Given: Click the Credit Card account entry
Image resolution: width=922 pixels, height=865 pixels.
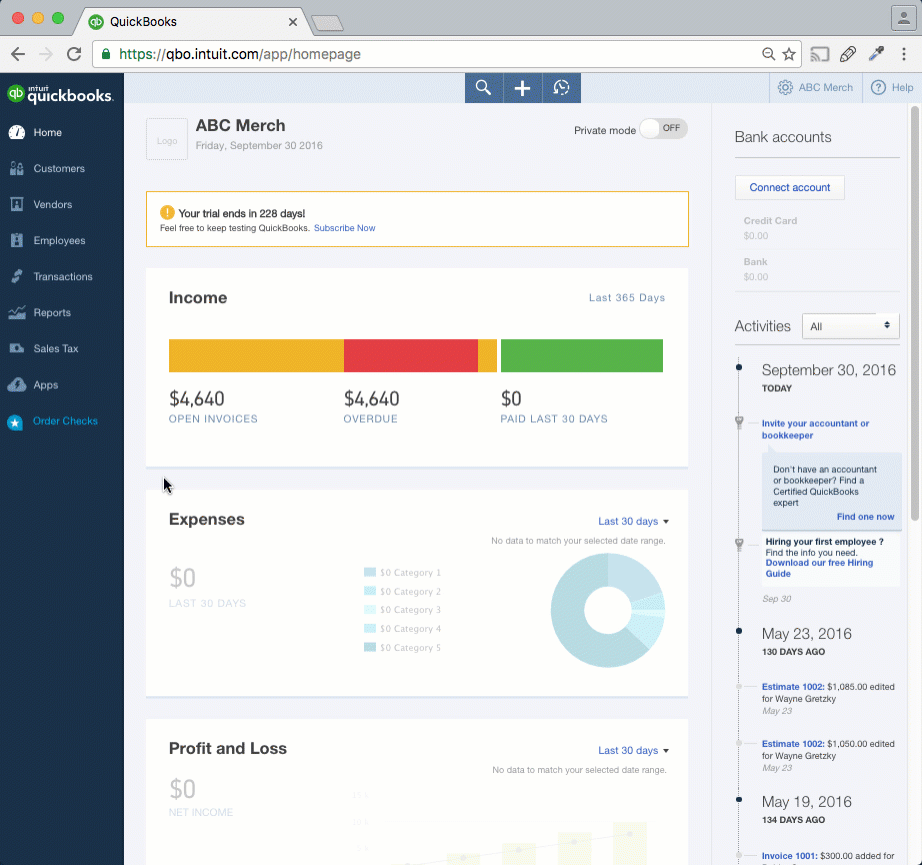Looking at the screenshot, I should [770, 228].
